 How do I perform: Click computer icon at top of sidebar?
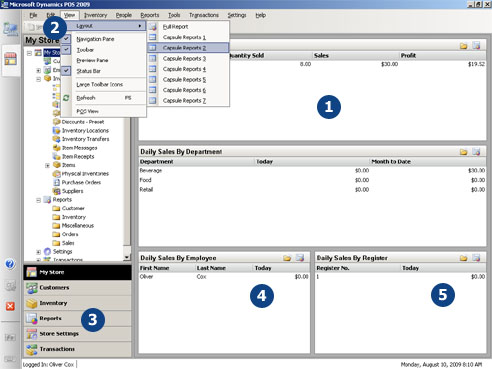click(x=10, y=29)
